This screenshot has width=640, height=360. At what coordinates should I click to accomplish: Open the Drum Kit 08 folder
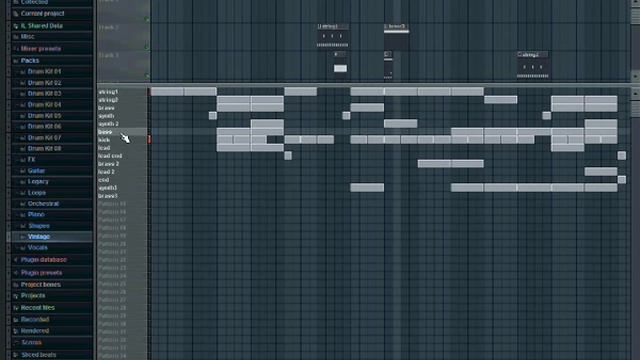point(44,149)
